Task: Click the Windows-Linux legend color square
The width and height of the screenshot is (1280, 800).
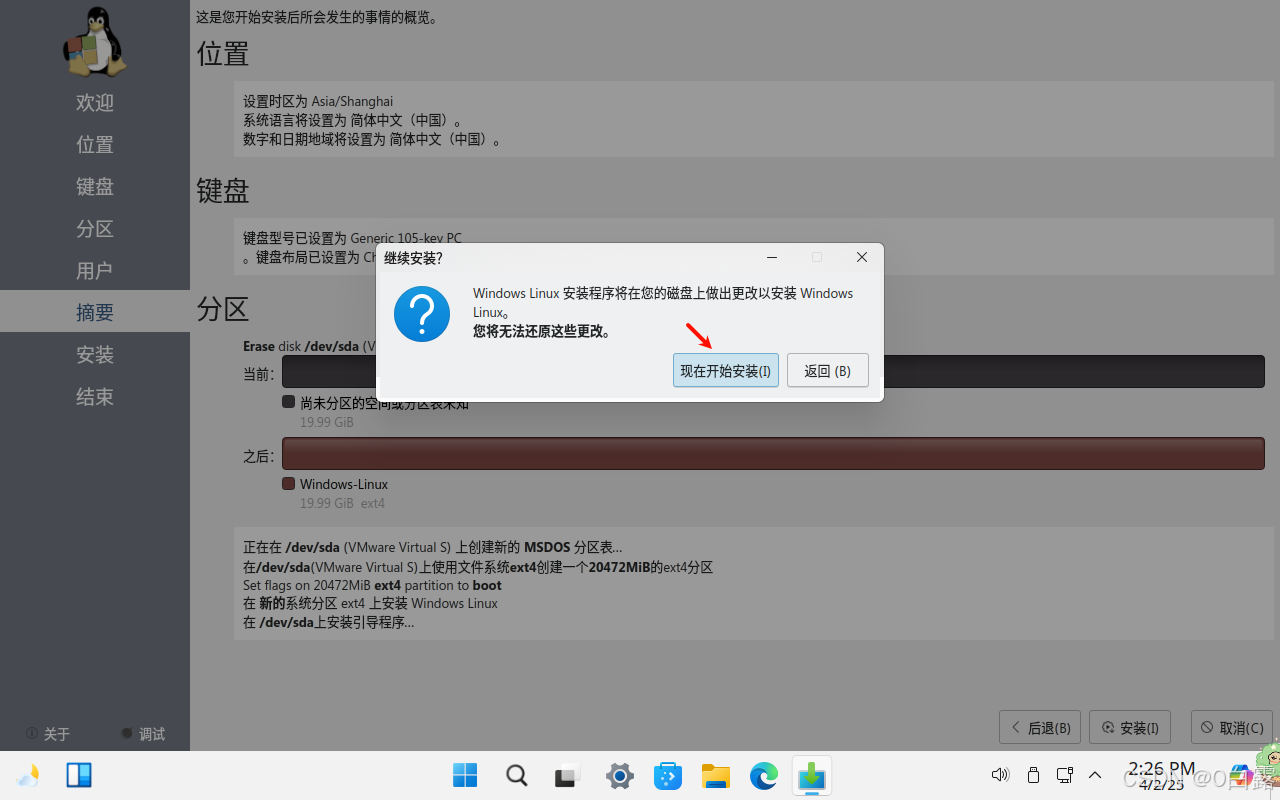Action: [x=288, y=484]
